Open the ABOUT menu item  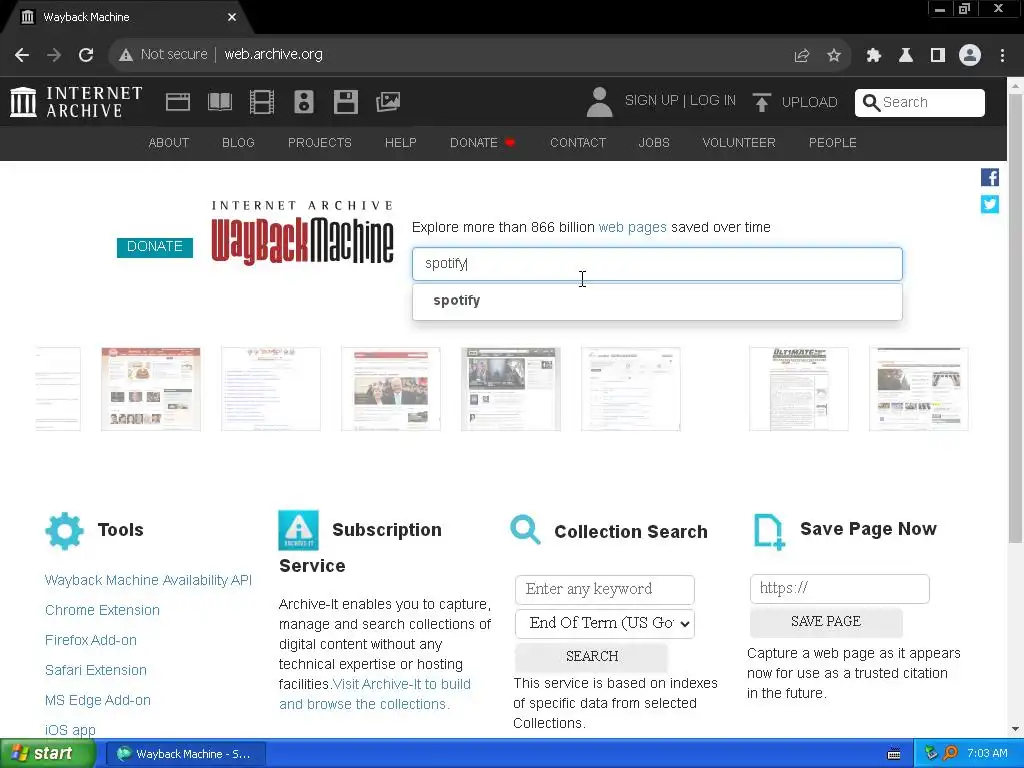pos(168,142)
